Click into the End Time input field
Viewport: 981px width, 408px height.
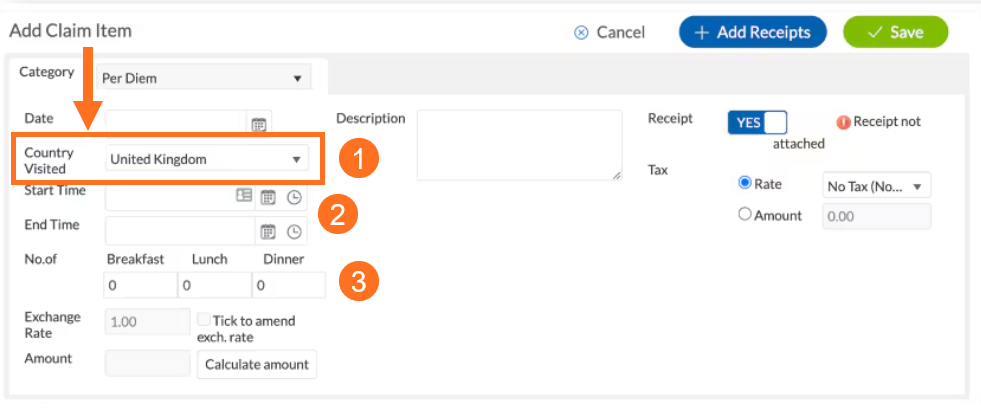point(180,231)
